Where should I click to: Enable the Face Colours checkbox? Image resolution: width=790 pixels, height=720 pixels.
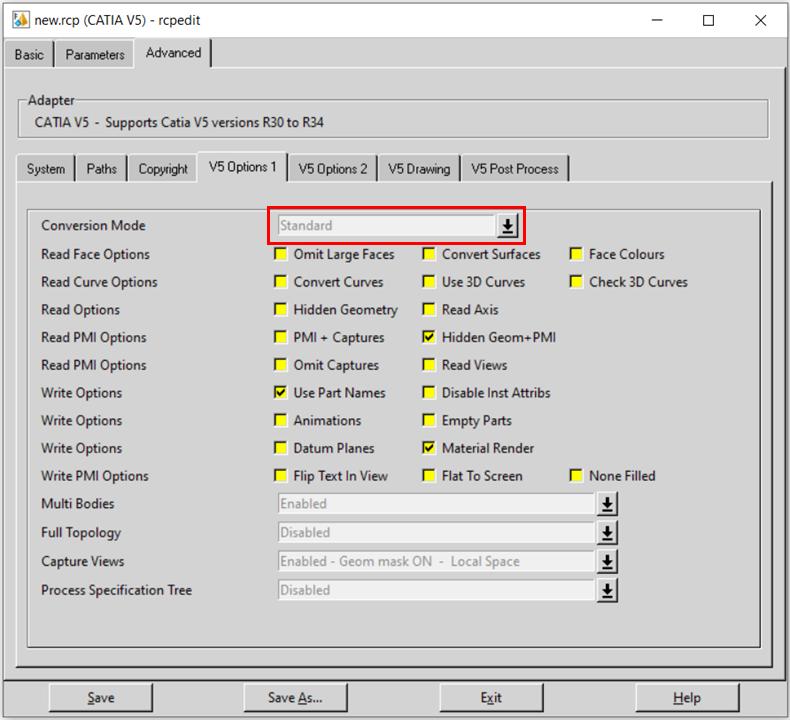pos(576,253)
